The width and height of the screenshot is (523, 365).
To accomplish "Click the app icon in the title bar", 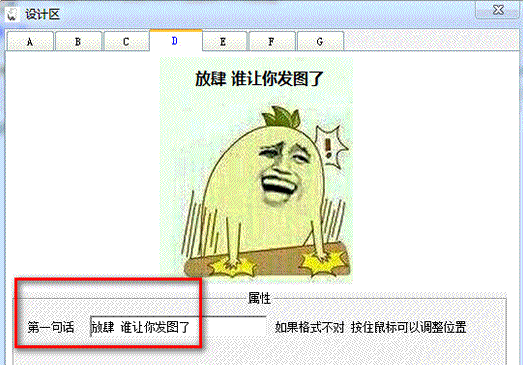I will click(12, 14).
